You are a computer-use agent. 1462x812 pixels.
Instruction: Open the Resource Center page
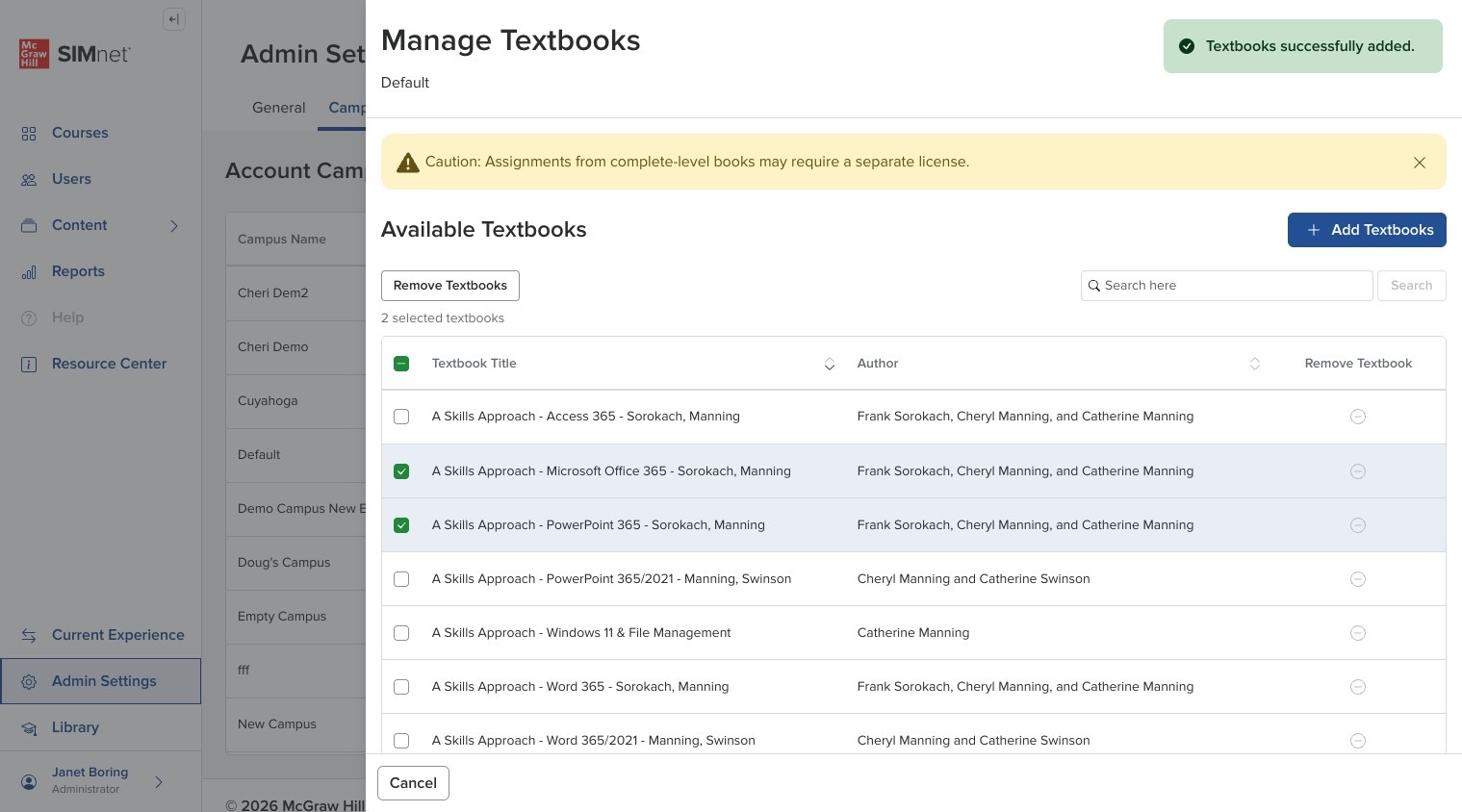109,364
